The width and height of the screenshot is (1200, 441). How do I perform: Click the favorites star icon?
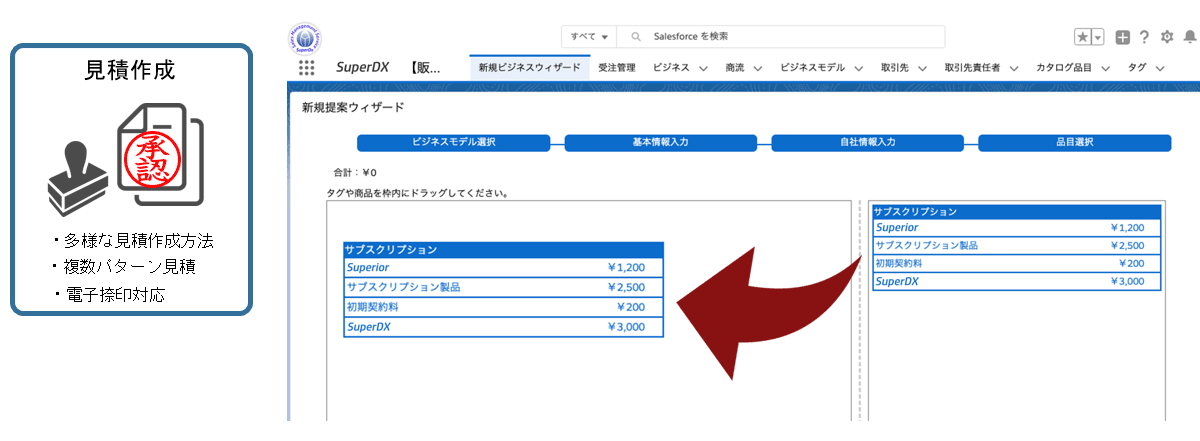tap(1083, 37)
